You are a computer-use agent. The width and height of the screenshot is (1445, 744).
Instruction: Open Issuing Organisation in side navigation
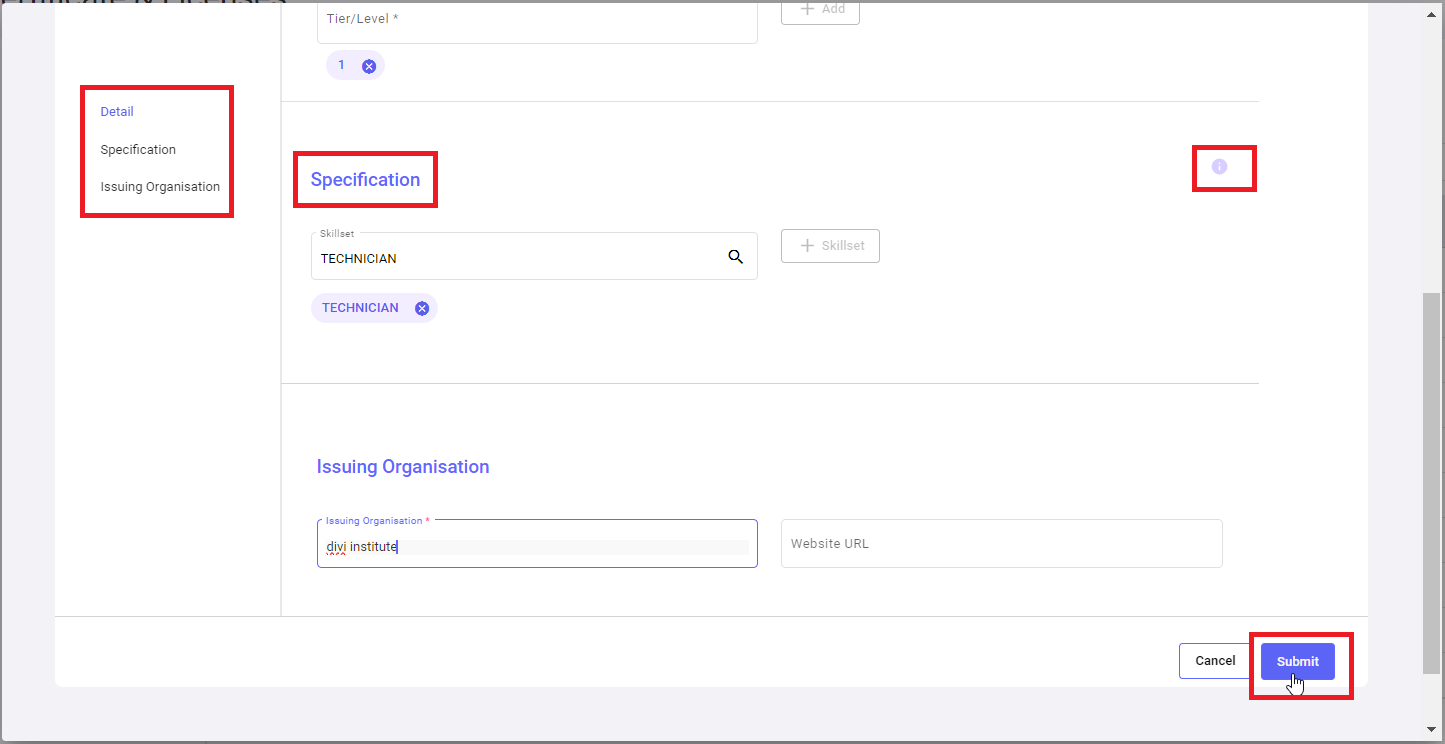[x=160, y=187]
